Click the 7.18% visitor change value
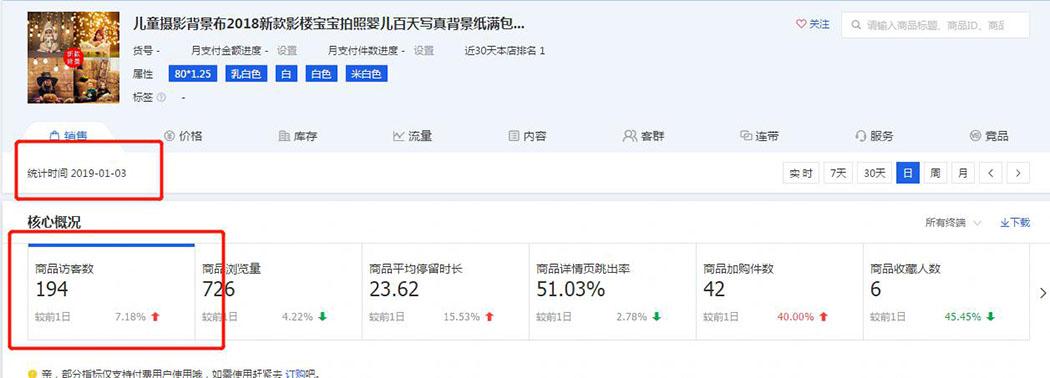 [x=131, y=316]
